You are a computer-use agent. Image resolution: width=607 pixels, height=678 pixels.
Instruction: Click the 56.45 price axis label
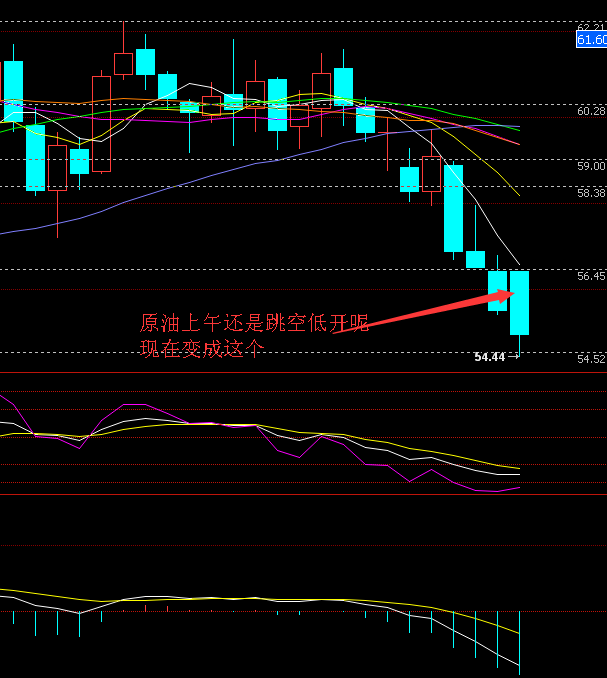(591, 275)
